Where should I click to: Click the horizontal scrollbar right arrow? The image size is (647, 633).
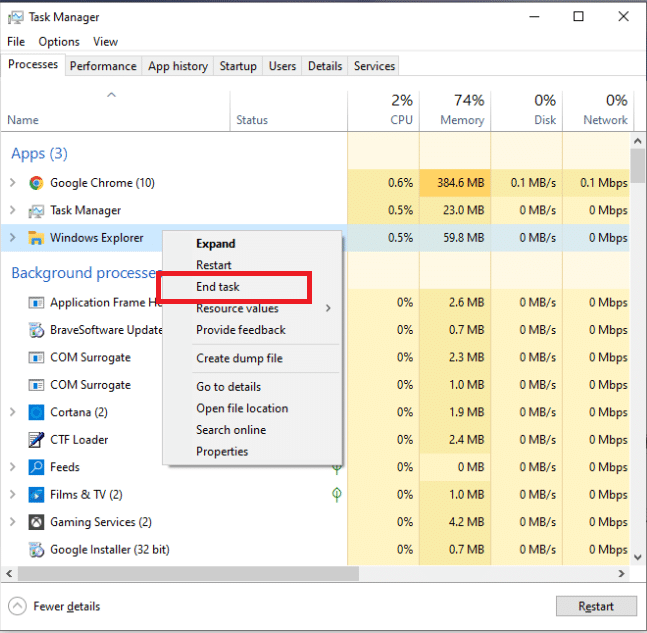click(x=621, y=574)
